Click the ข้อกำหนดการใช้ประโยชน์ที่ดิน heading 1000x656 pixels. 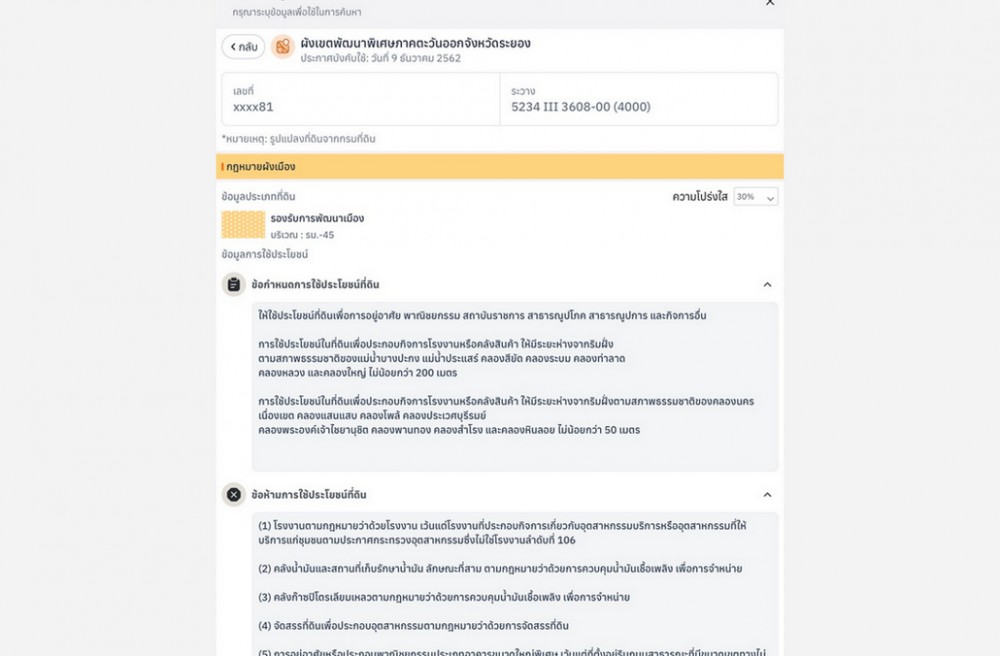tap(315, 285)
